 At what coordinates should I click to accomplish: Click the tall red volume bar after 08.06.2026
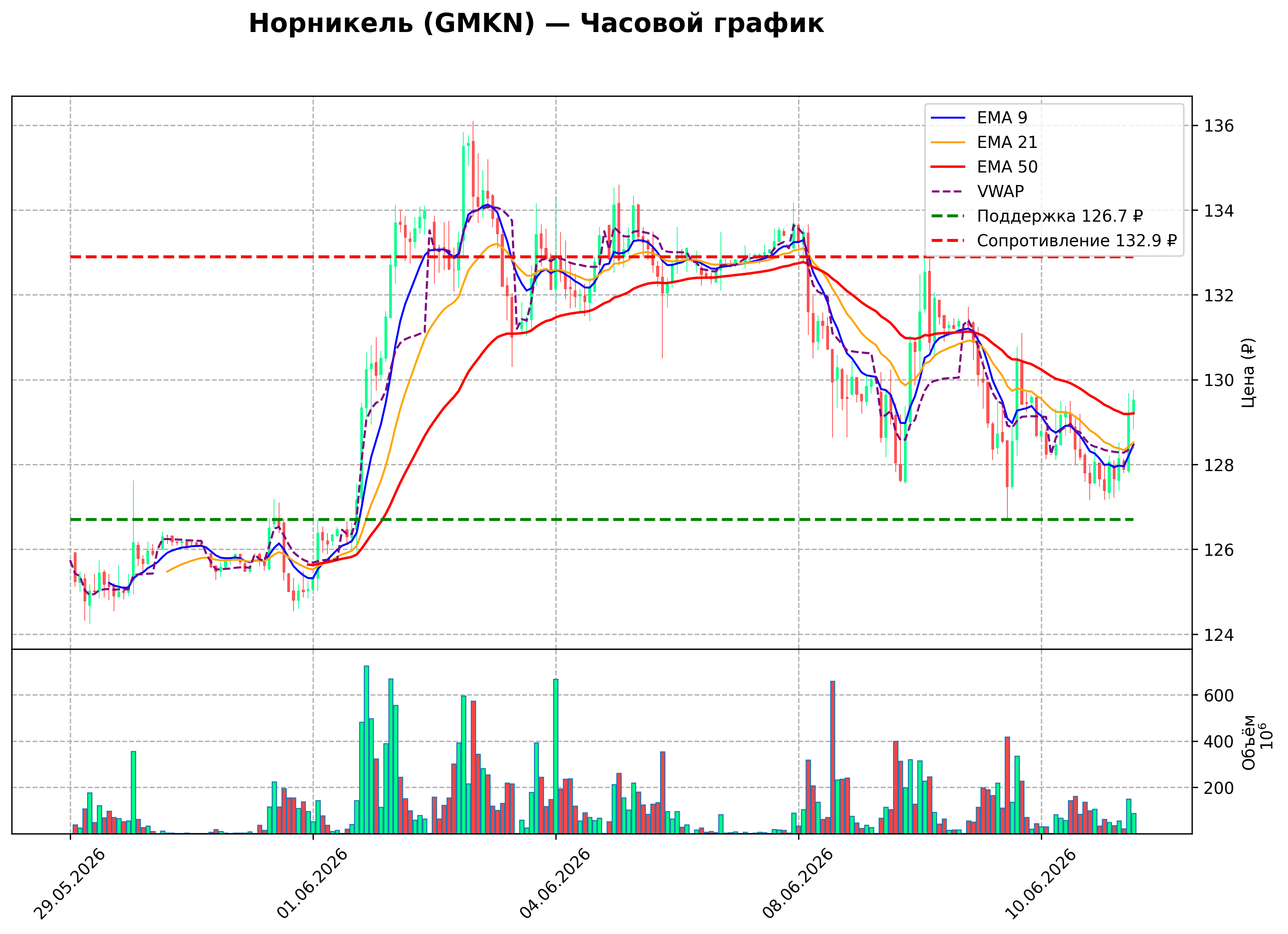833,758
